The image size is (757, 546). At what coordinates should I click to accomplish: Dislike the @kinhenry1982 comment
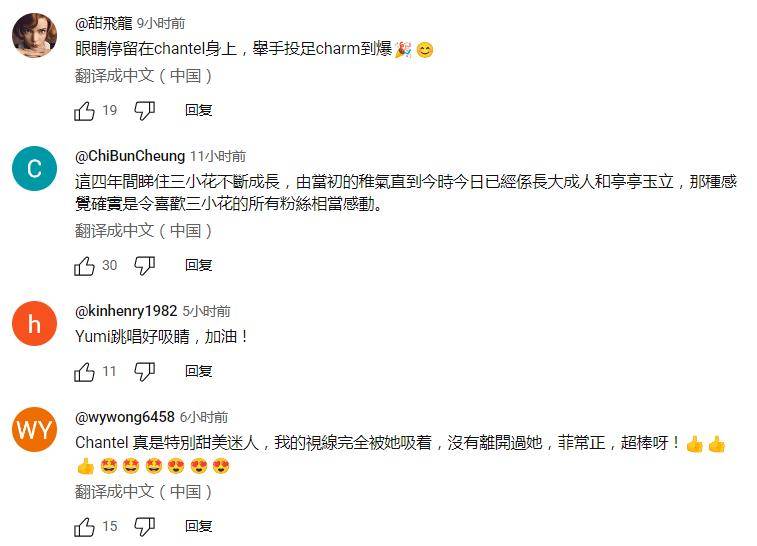(144, 372)
